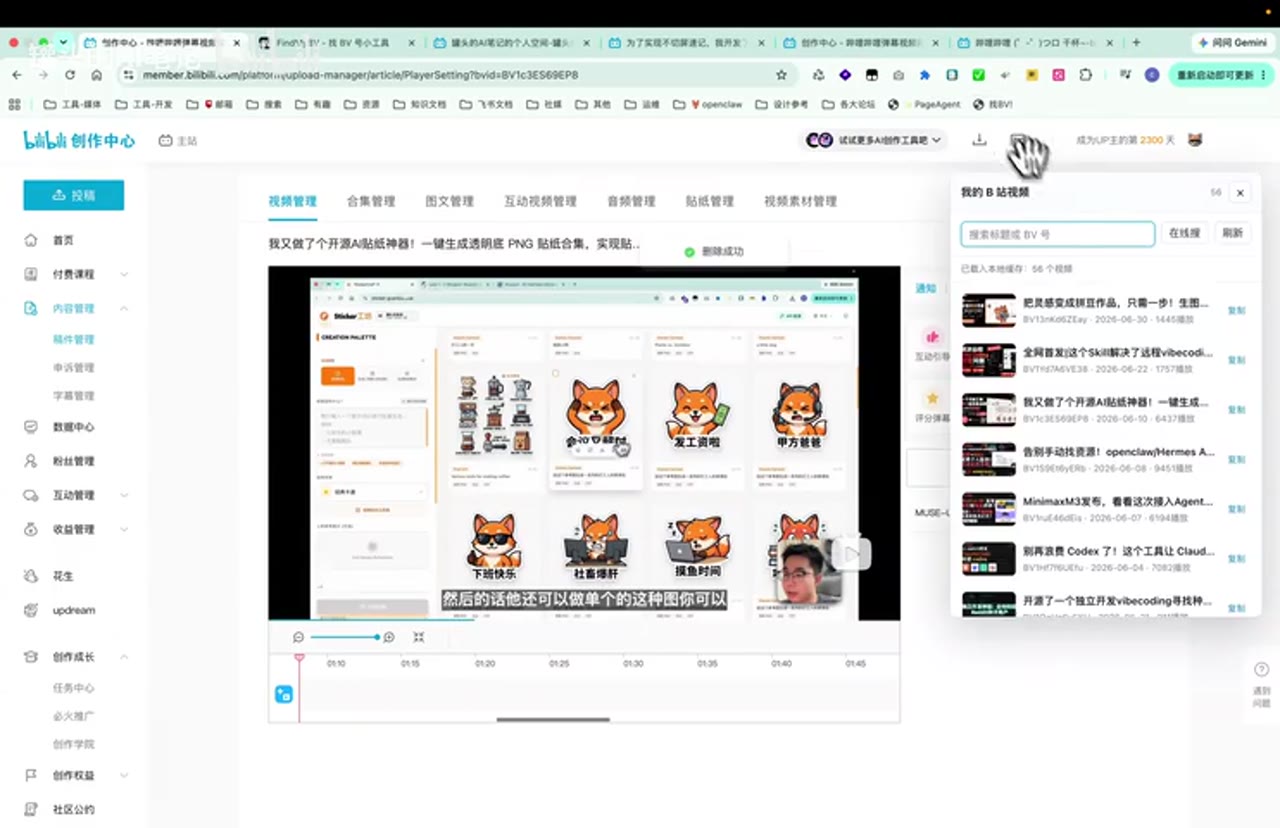Open 试试更多AI创作工具吧 dropdown
Screen dimensions: 1280x828
[x=875, y=141]
